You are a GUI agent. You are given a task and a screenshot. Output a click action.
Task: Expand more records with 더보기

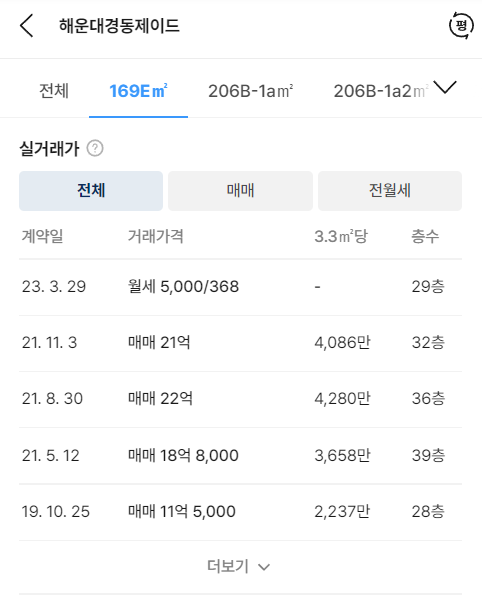pos(239,566)
